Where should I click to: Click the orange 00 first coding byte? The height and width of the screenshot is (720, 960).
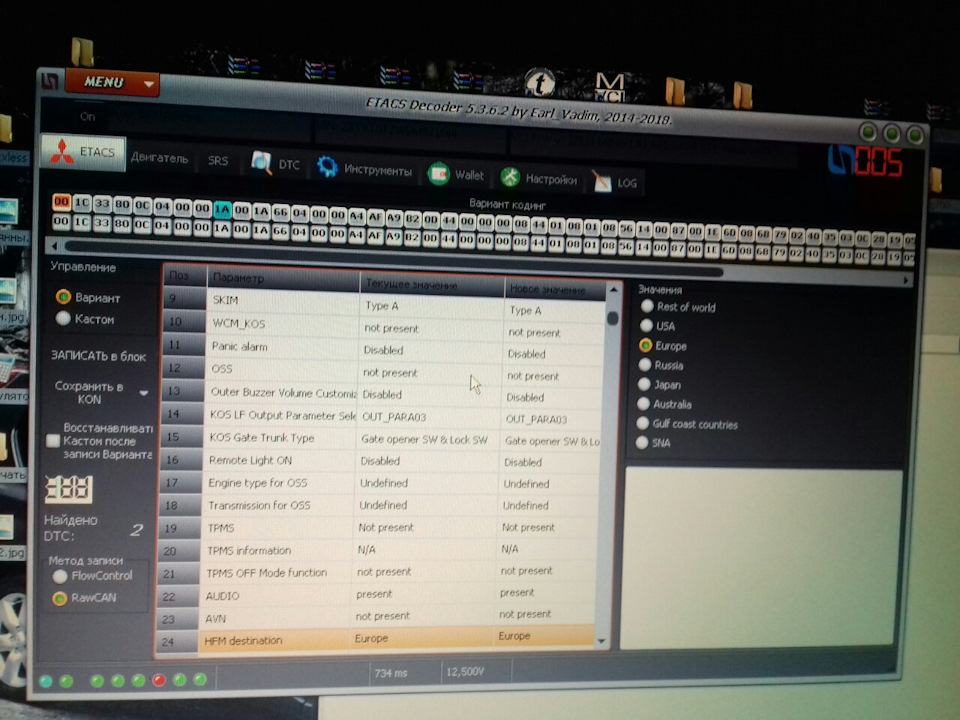[61, 201]
